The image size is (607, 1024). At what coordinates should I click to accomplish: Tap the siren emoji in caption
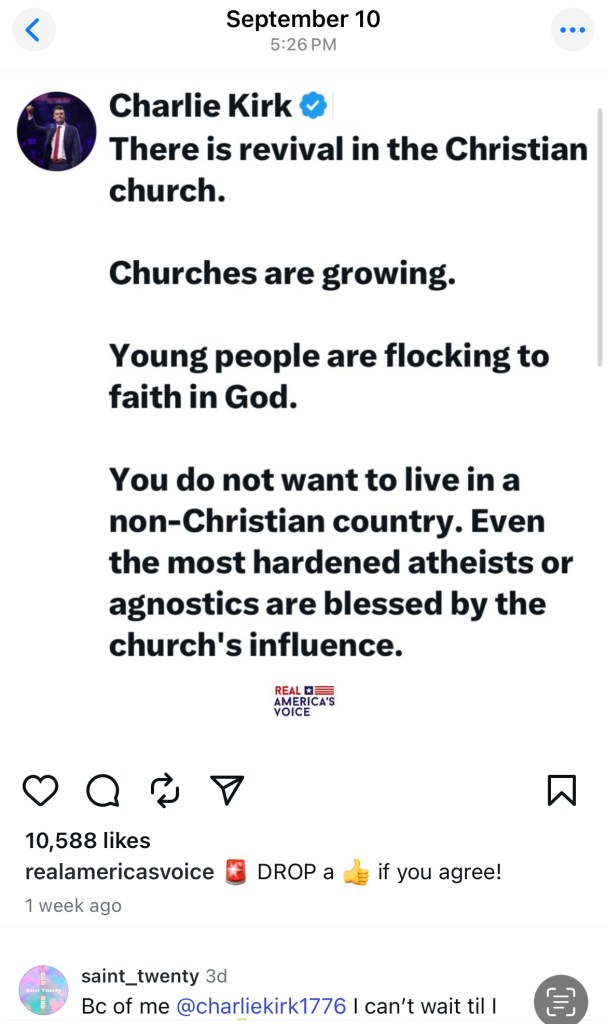(236, 872)
